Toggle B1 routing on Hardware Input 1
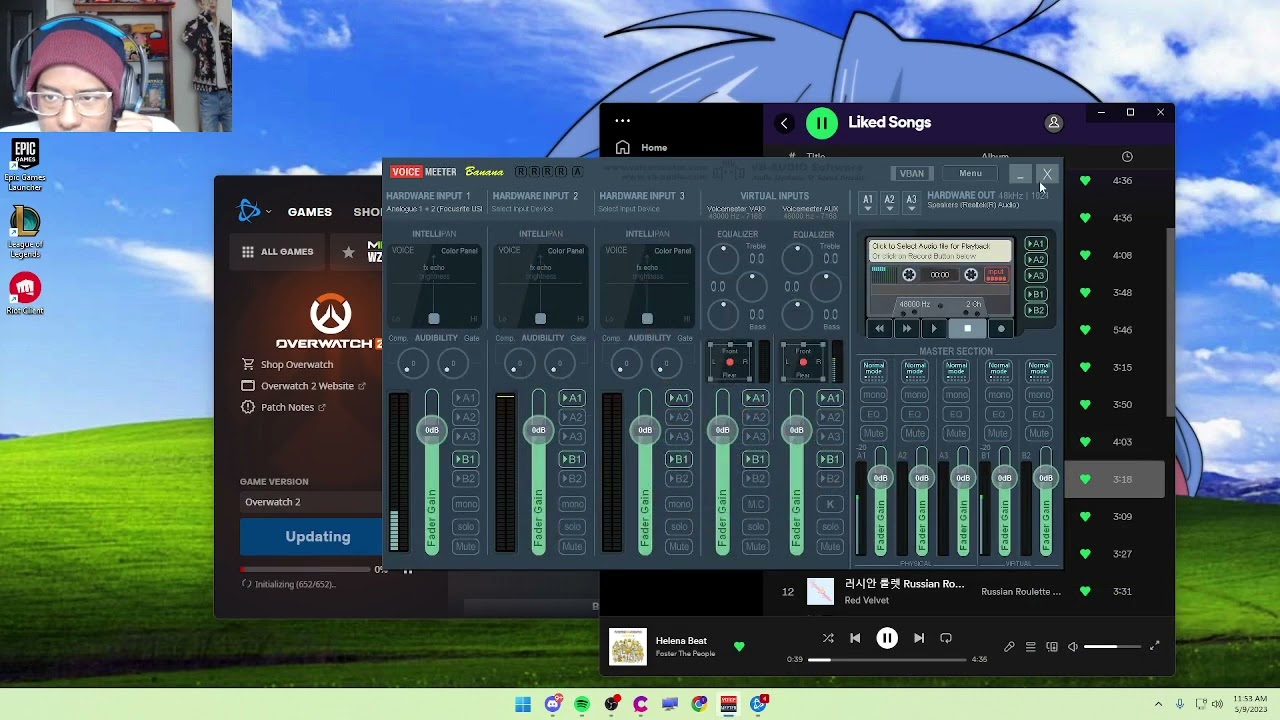 point(465,459)
